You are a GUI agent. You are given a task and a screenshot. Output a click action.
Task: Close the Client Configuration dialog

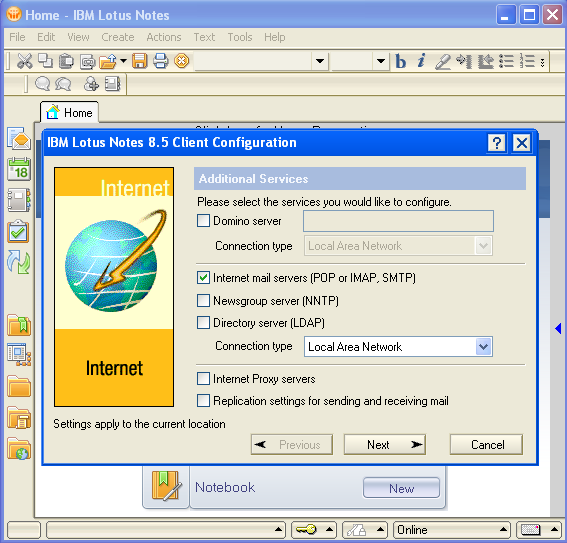(x=522, y=143)
